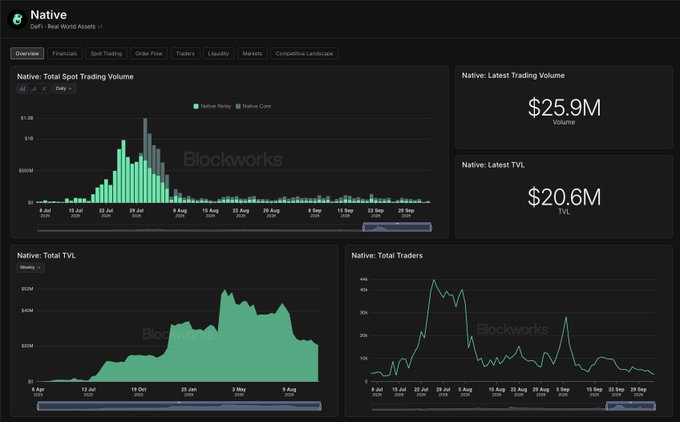Image resolution: width=680 pixels, height=422 pixels.
Task: Click the Total TVL range slider bar
Action: tap(179, 406)
